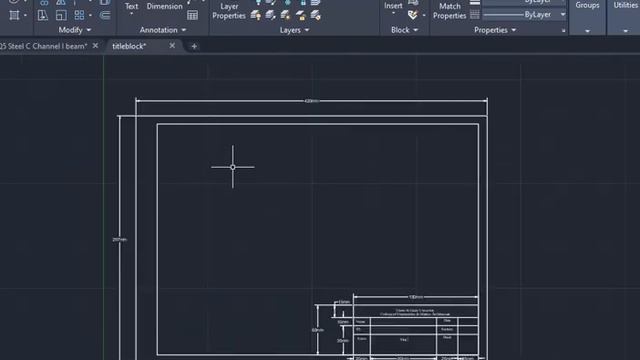
Task: Expand the Properties panel title
Action: coord(495,30)
